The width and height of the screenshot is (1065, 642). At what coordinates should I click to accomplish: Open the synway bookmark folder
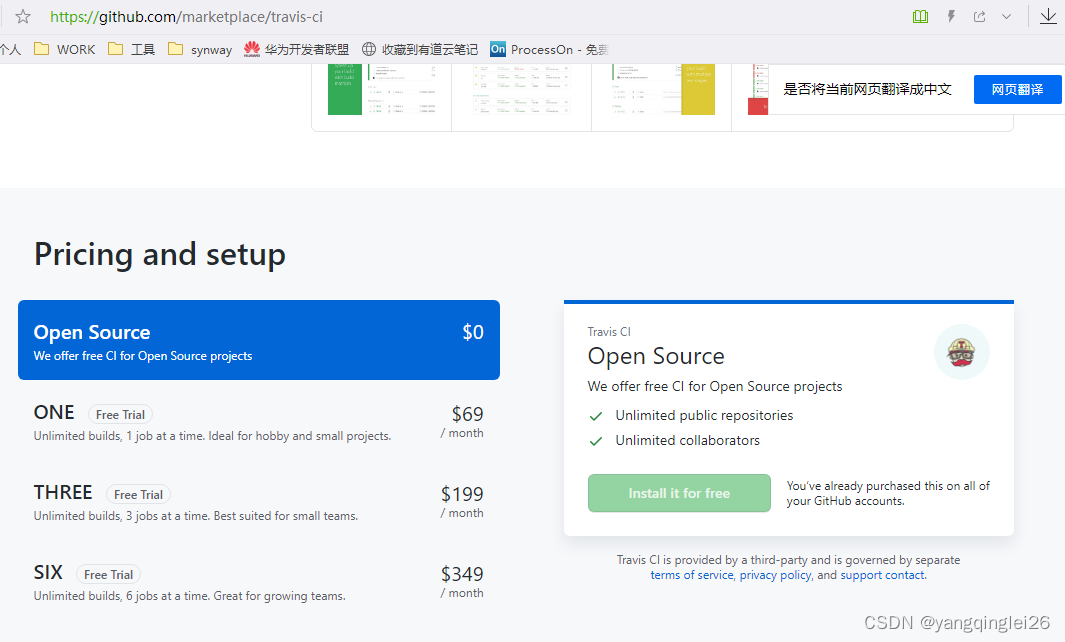[200, 49]
